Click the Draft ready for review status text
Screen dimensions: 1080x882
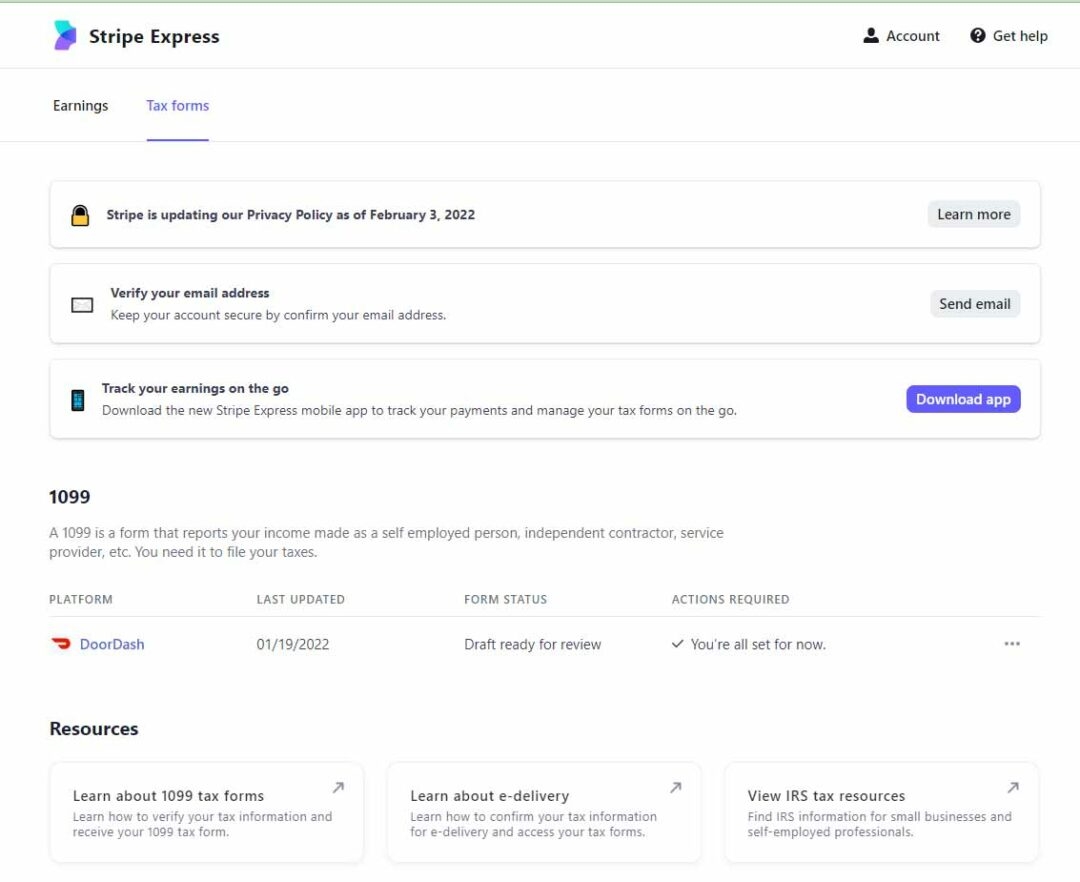533,644
